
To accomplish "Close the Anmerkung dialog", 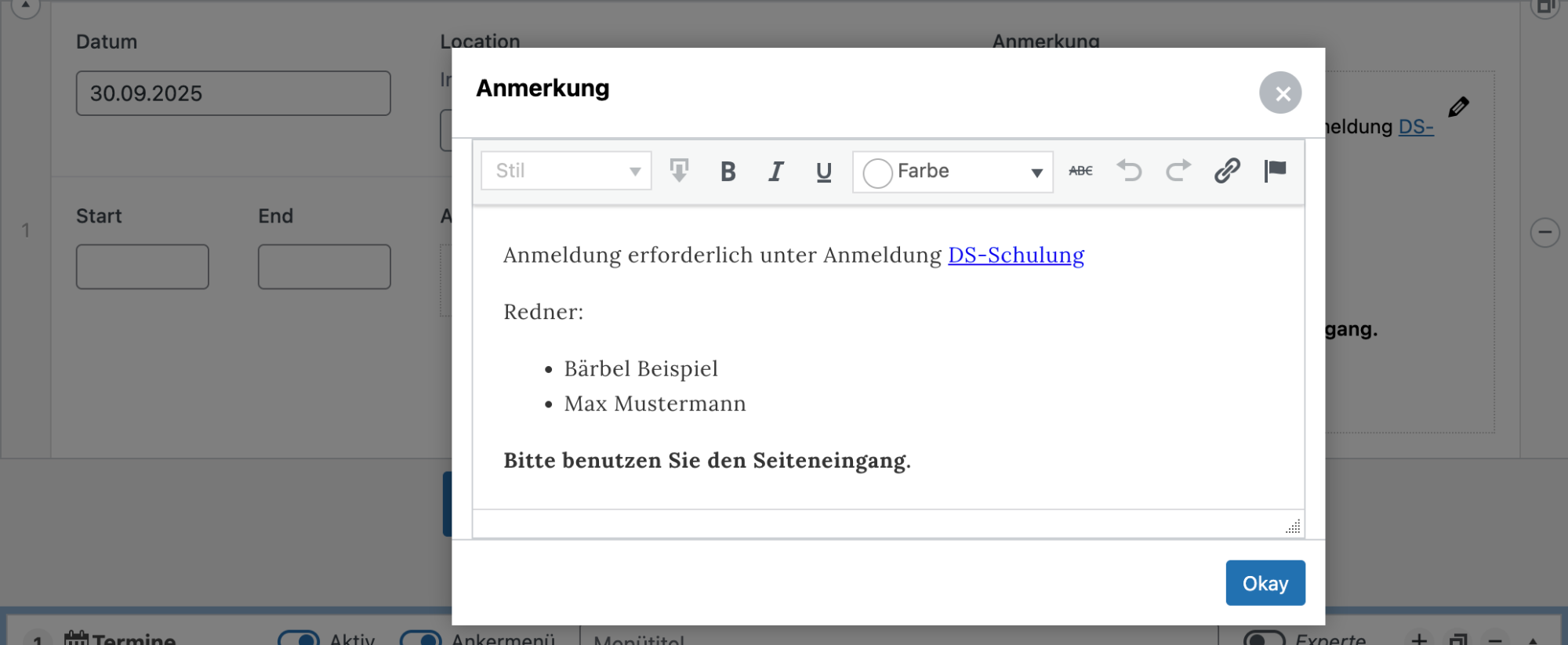I will point(1280,93).
